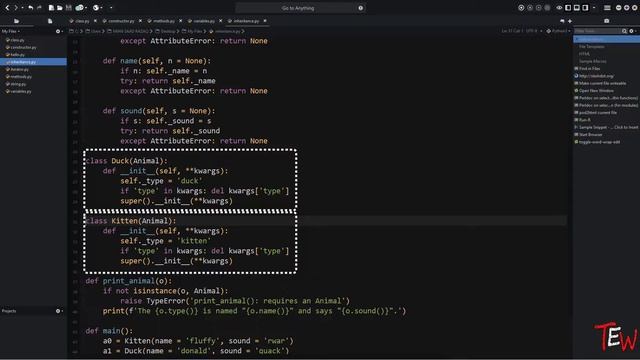Click the undo arrow in toolbar
The width and height of the screenshot is (640, 360).
(x=31, y=8)
